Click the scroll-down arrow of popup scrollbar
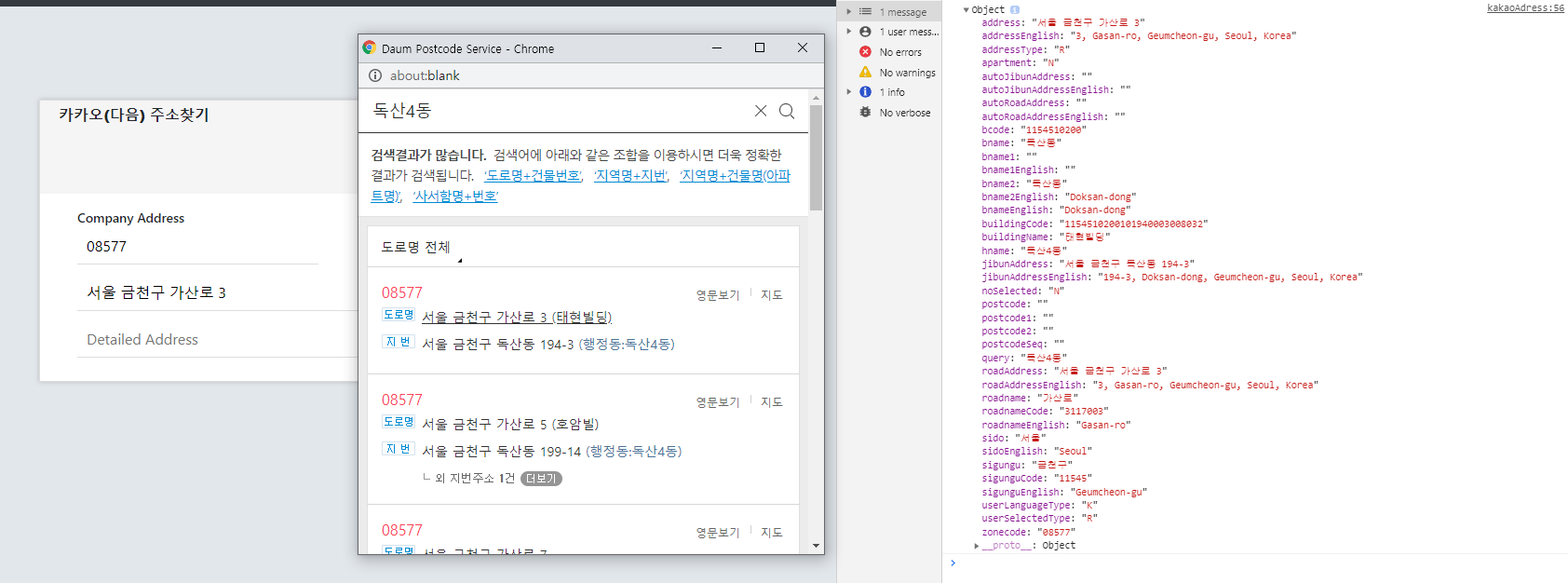 [816, 546]
